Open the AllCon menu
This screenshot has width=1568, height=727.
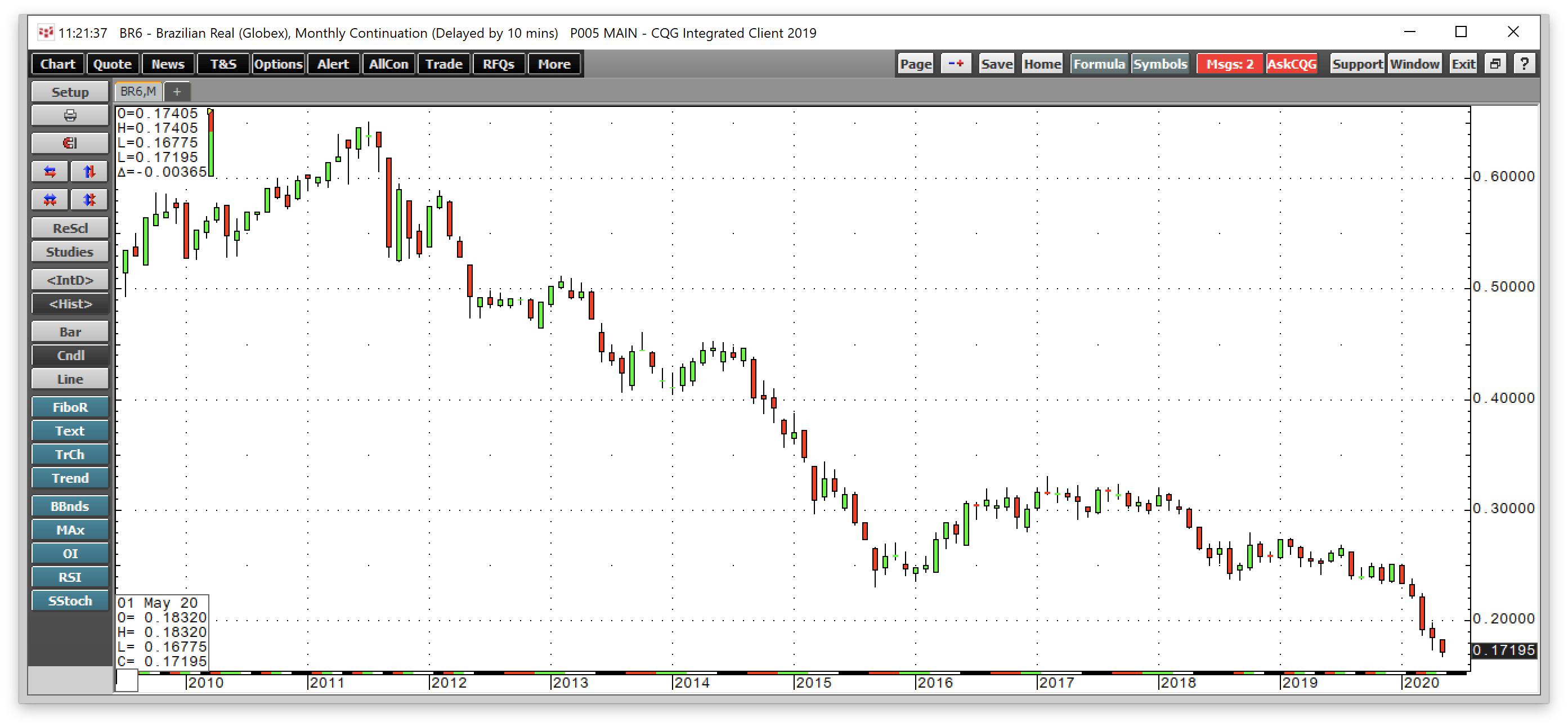click(388, 64)
